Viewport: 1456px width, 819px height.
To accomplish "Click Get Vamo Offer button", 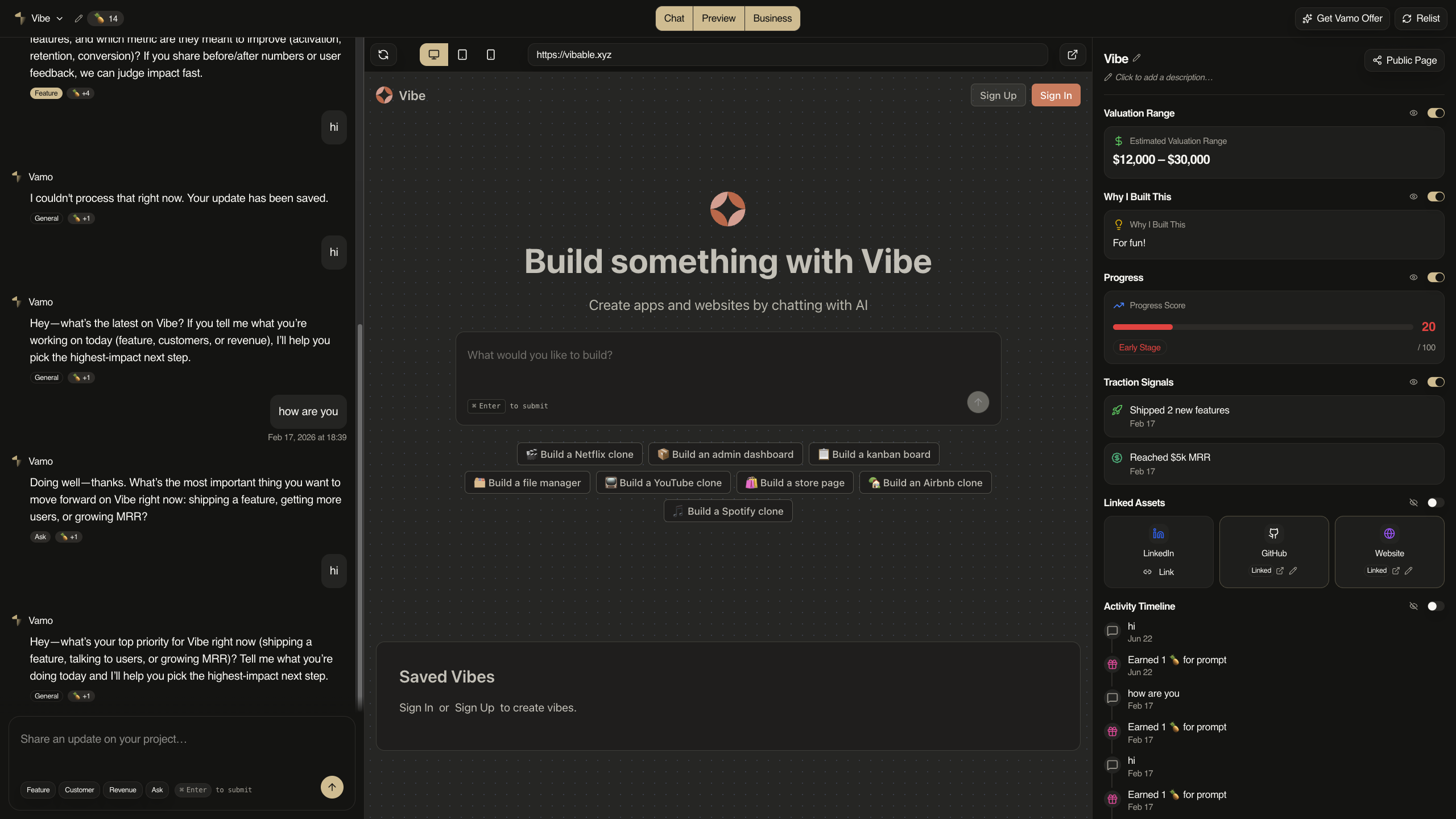I will tap(1342, 18).
